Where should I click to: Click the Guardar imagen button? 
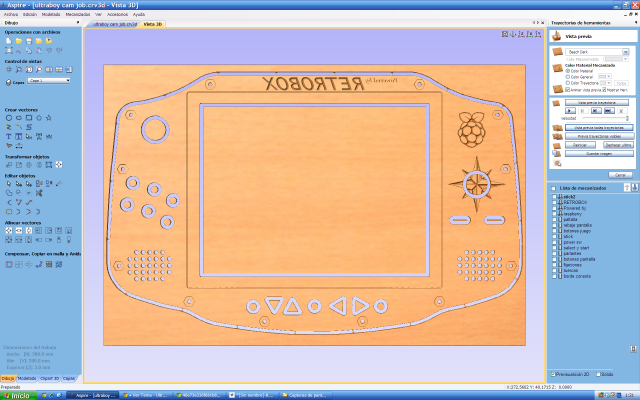click(x=599, y=154)
